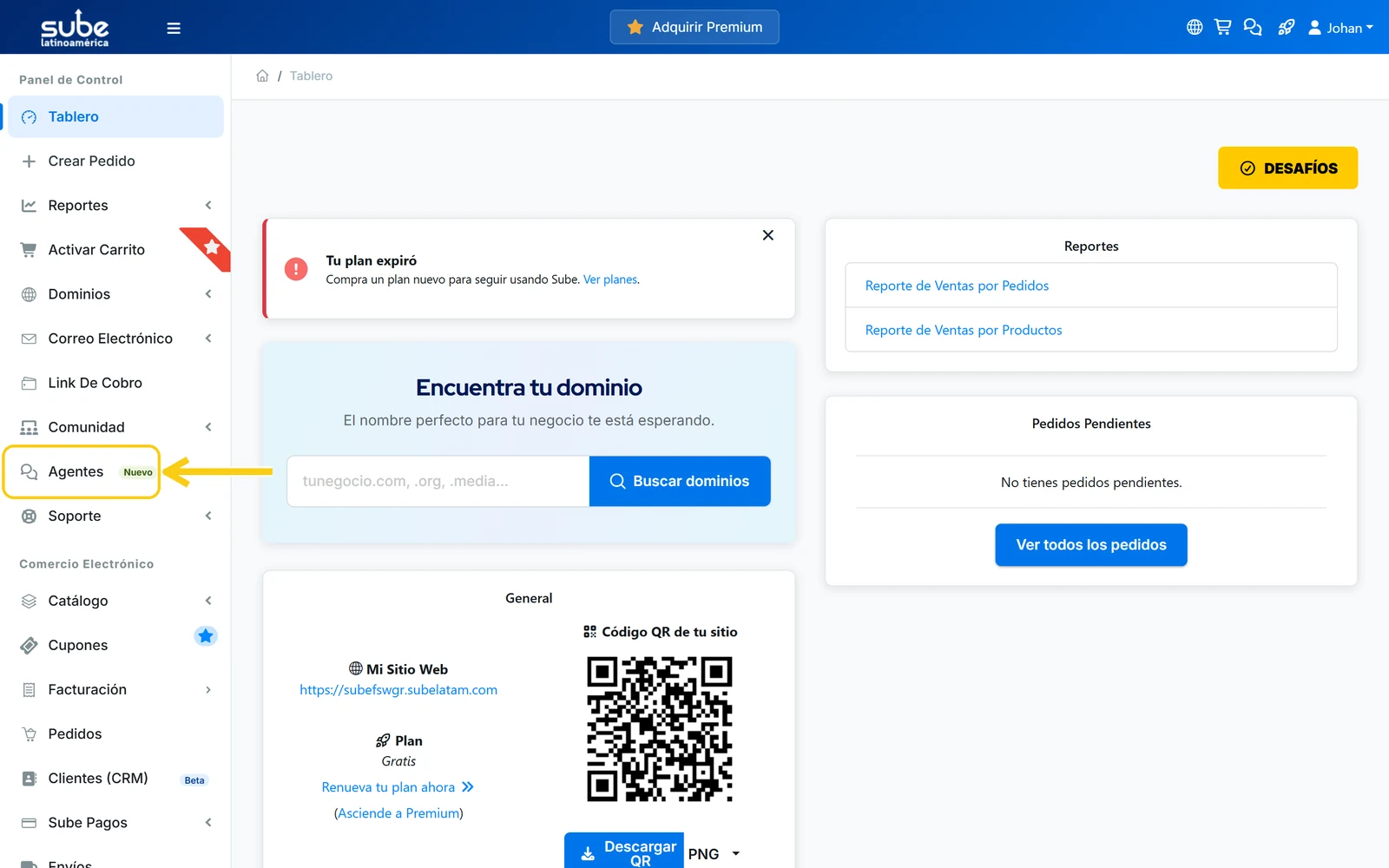Expand the Catálogo sidebar section
This screenshot has height=868, width=1389.
(x=115, y=601)
